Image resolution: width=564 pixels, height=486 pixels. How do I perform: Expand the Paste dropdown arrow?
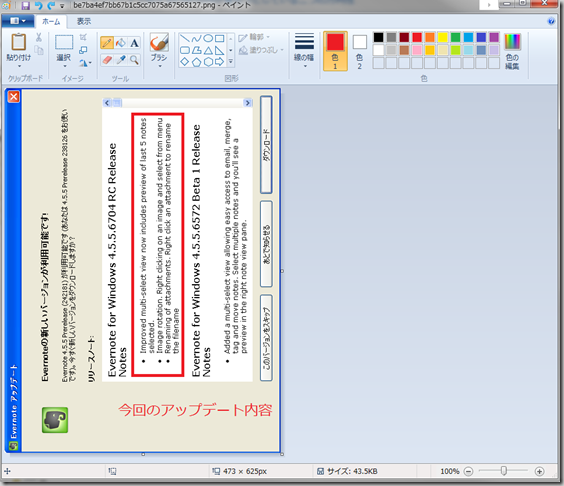(19, 67)
